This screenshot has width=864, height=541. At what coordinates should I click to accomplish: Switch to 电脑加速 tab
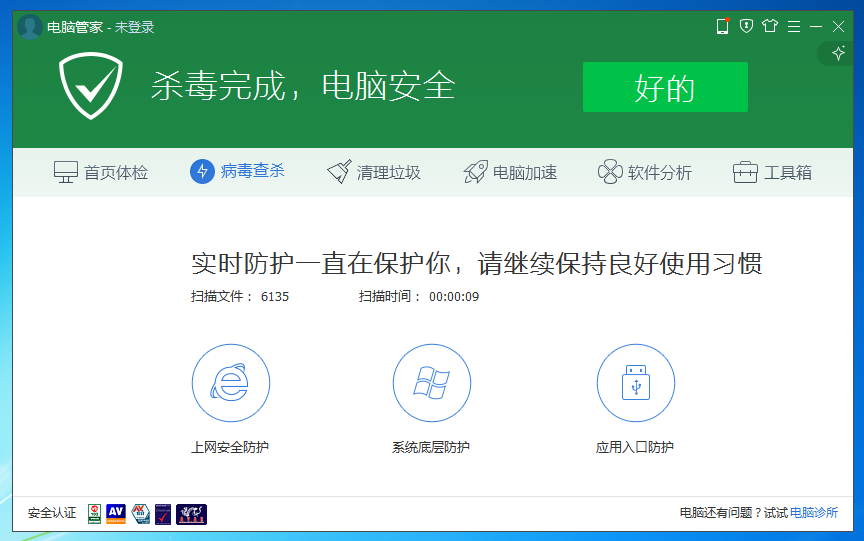(x=510, y=172)
